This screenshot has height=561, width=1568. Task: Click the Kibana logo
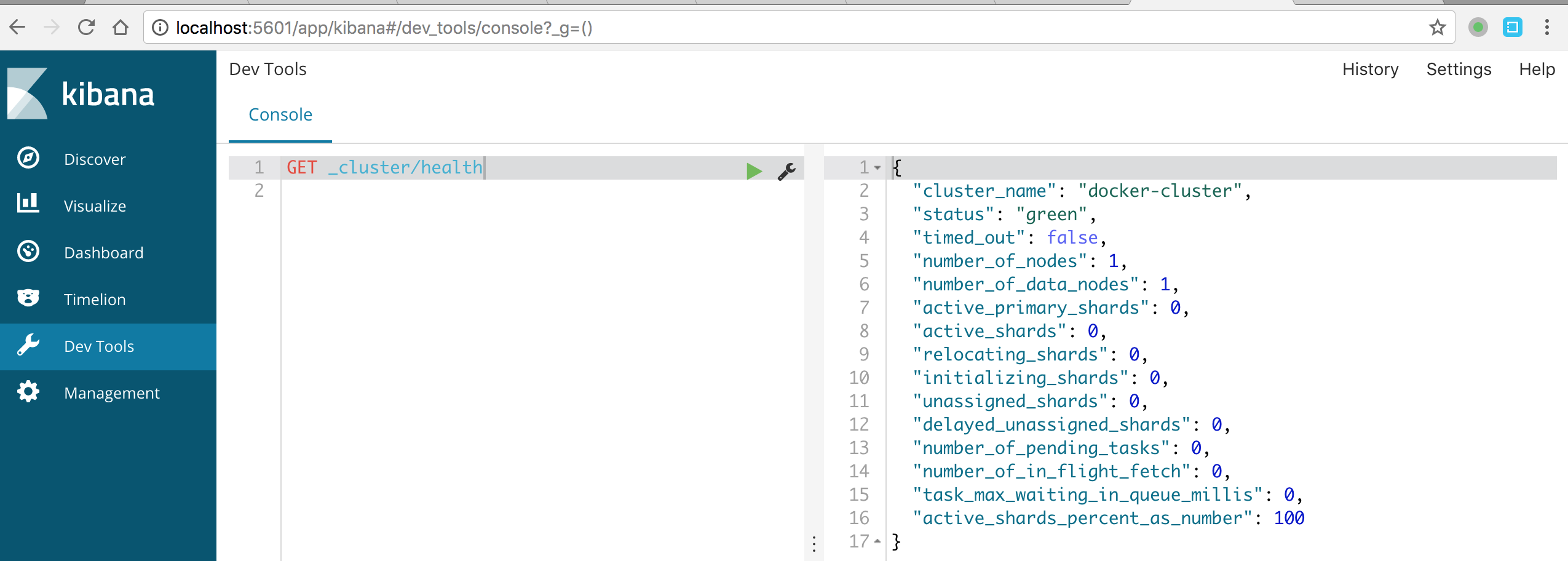(80, 94)
